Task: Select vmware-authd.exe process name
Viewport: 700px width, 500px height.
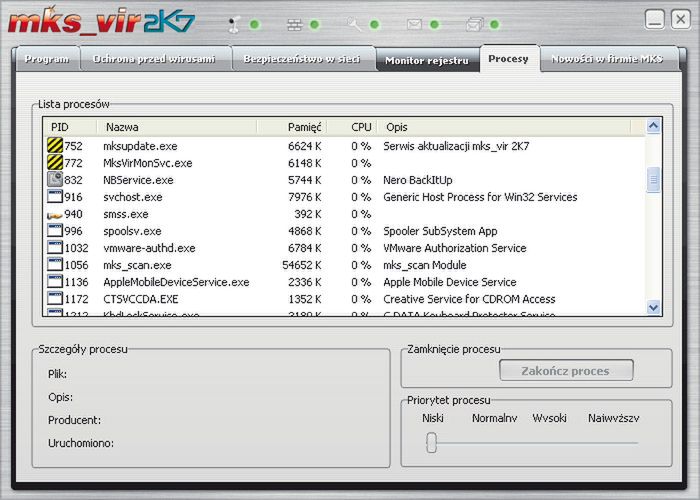Action: pyautogui.click(x=150, y=248)
